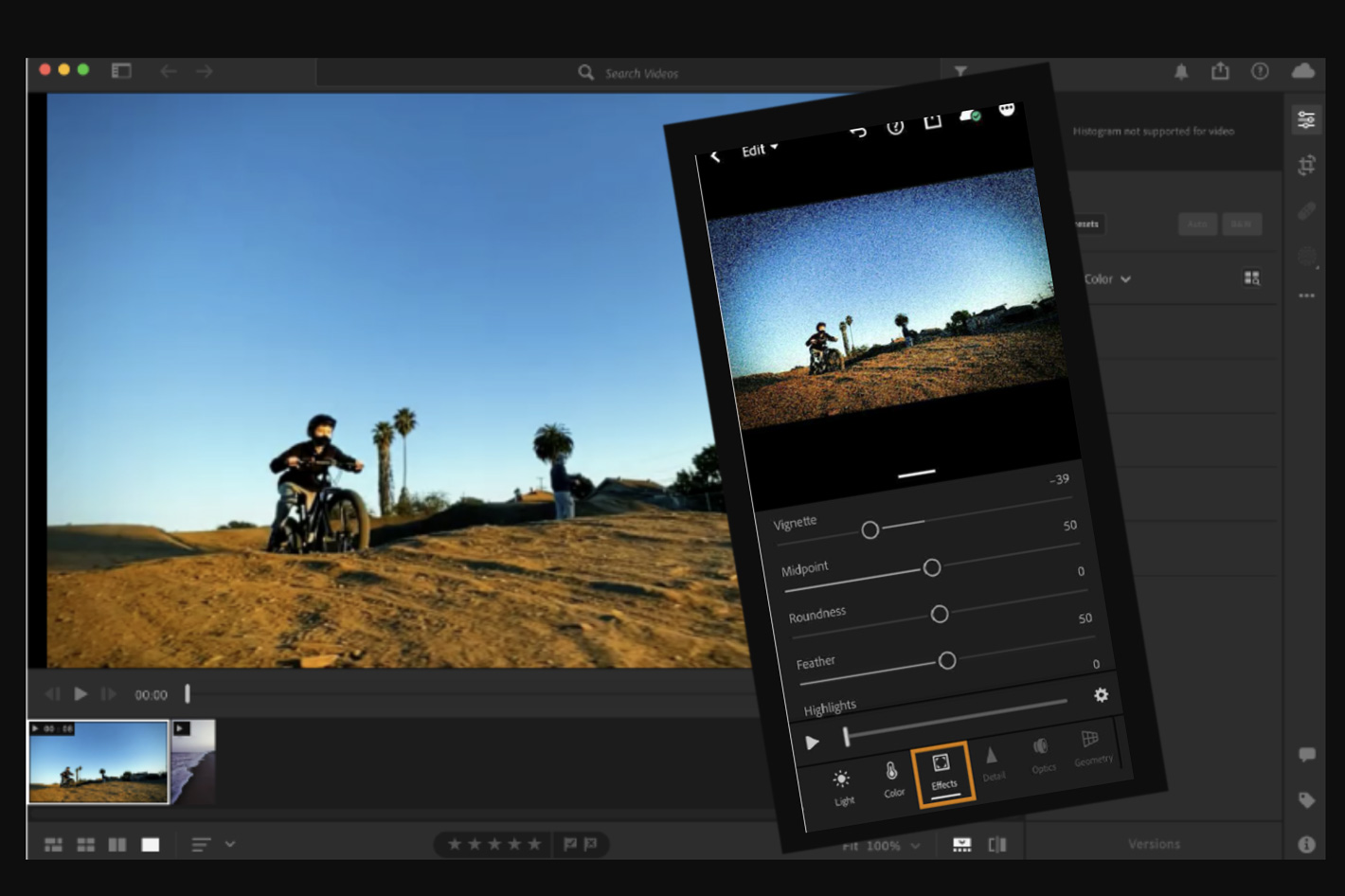This screenshot has width=1345, height=896.
Task: Select the Healing brush tool
Action: [1306, 211]
